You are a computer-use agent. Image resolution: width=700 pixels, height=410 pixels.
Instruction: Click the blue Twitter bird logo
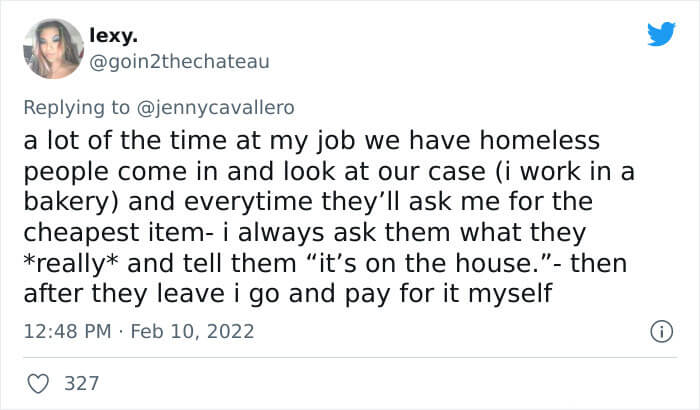(x=661, y=33)
